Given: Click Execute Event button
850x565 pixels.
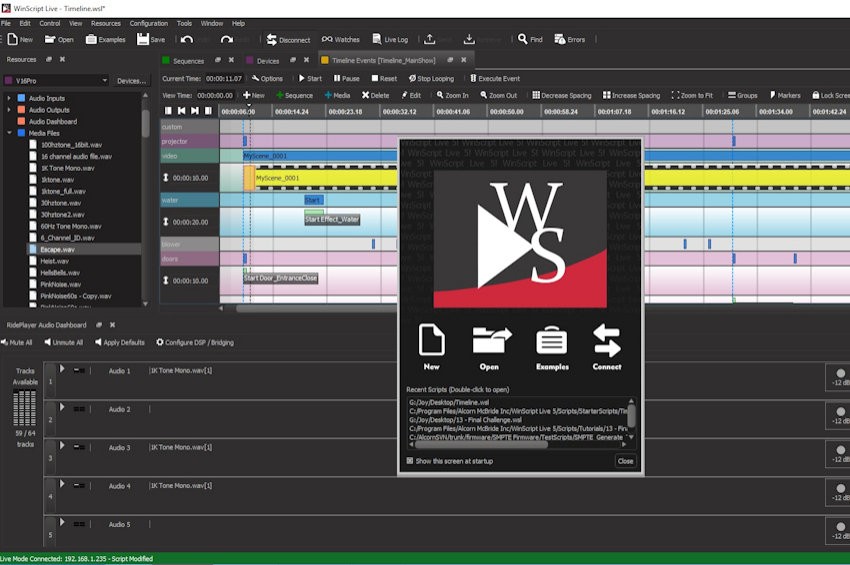Looking at the screenshot, I should pos(494,78).
